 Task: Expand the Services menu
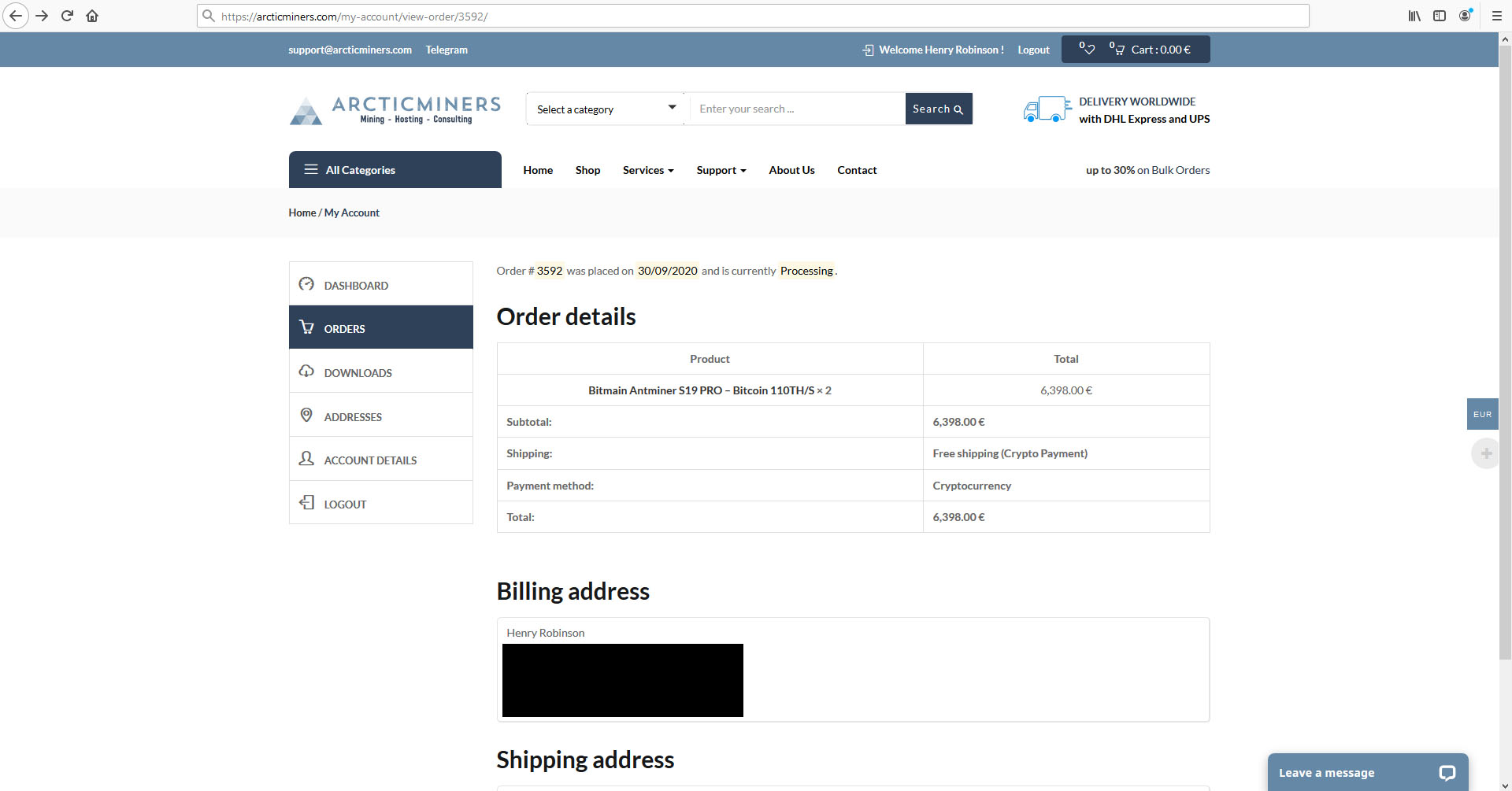(x=648, y=170)
